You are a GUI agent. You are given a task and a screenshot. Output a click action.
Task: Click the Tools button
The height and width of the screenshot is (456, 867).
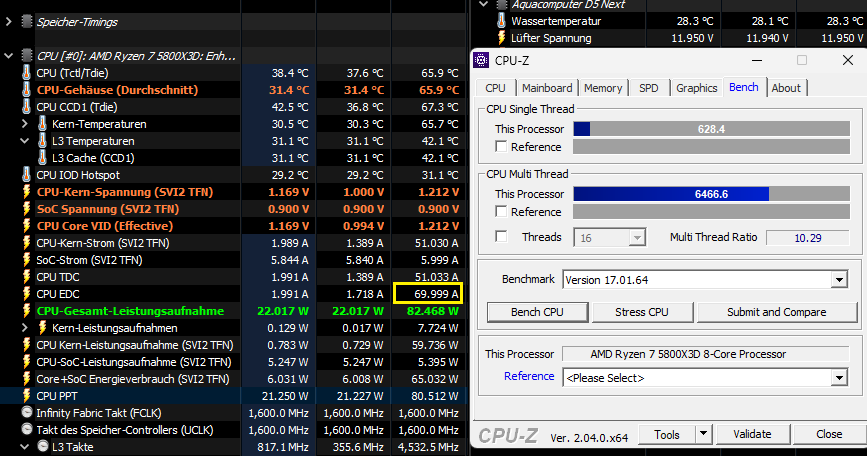666,434
